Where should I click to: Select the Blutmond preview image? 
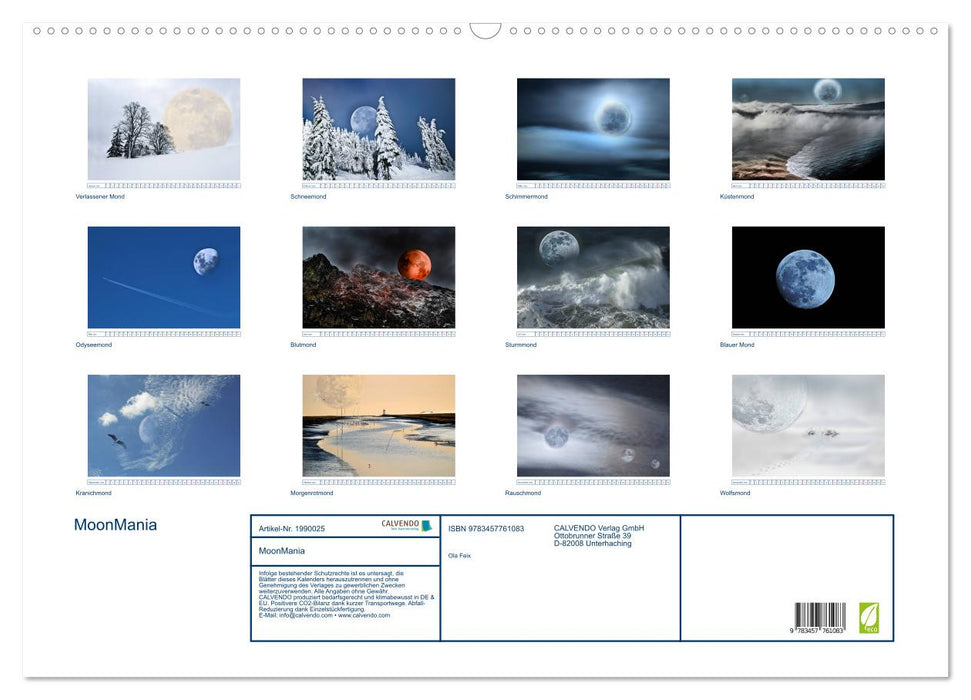point(379,276)
